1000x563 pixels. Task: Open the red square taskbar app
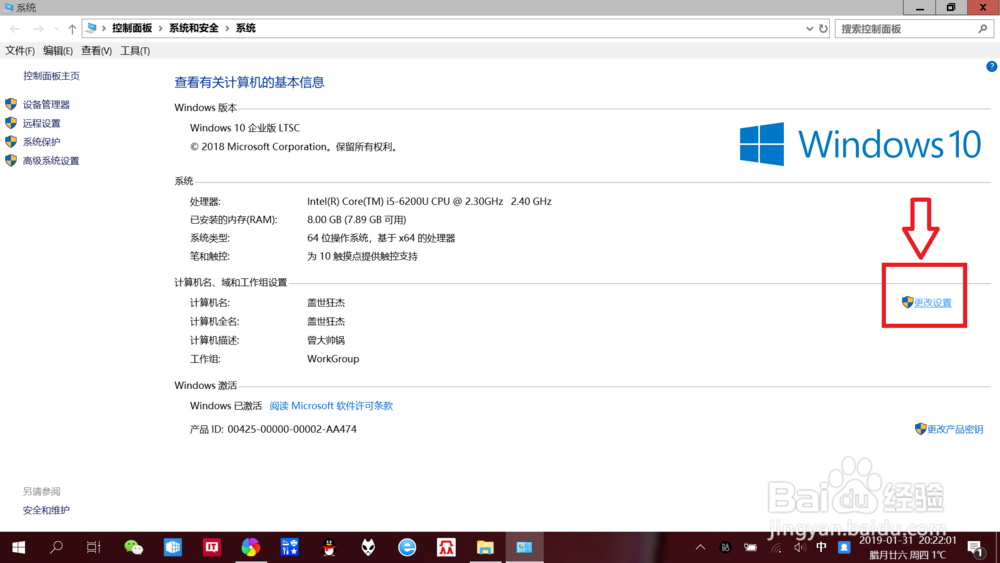[212, 547]
